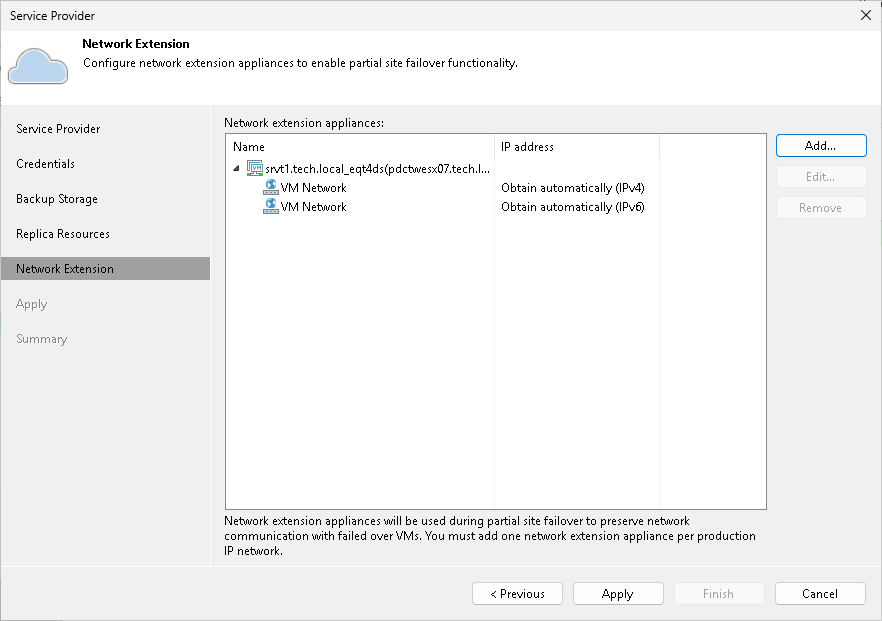Open the Backup Storage step
The image size is (882, 621).
click(x=59, y=198)
